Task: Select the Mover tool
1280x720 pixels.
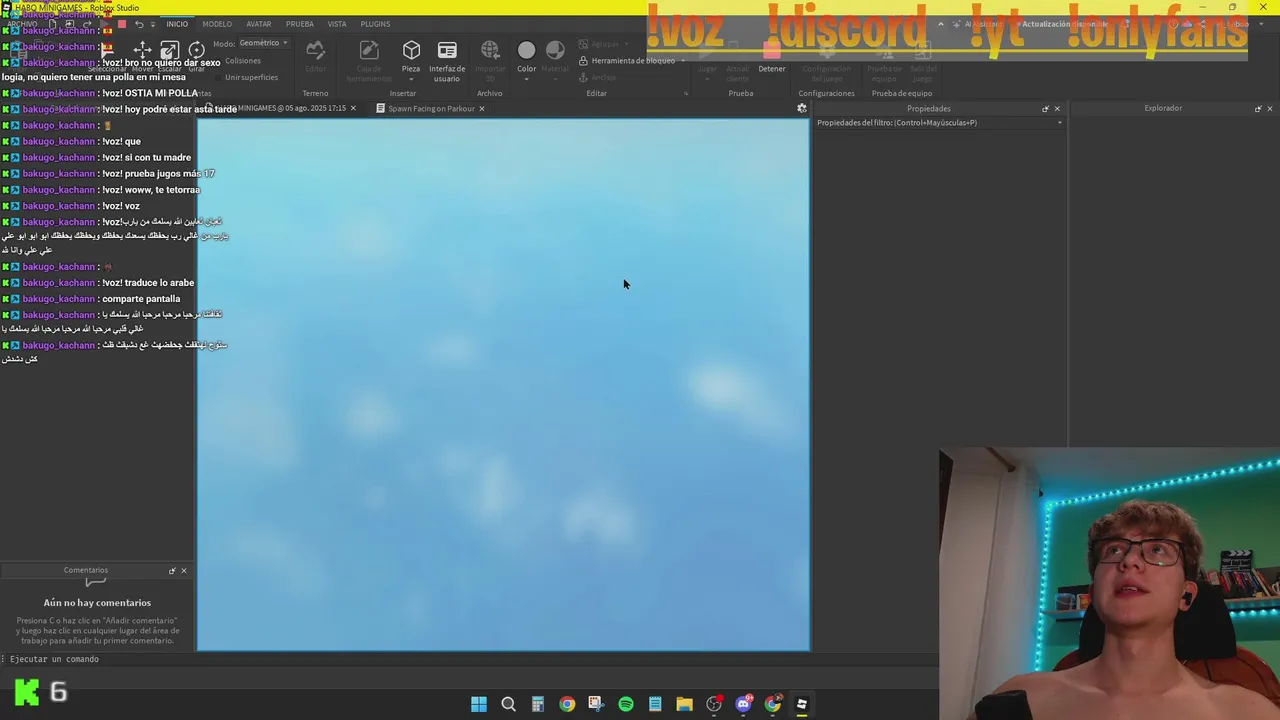Action: click(142, 57)
